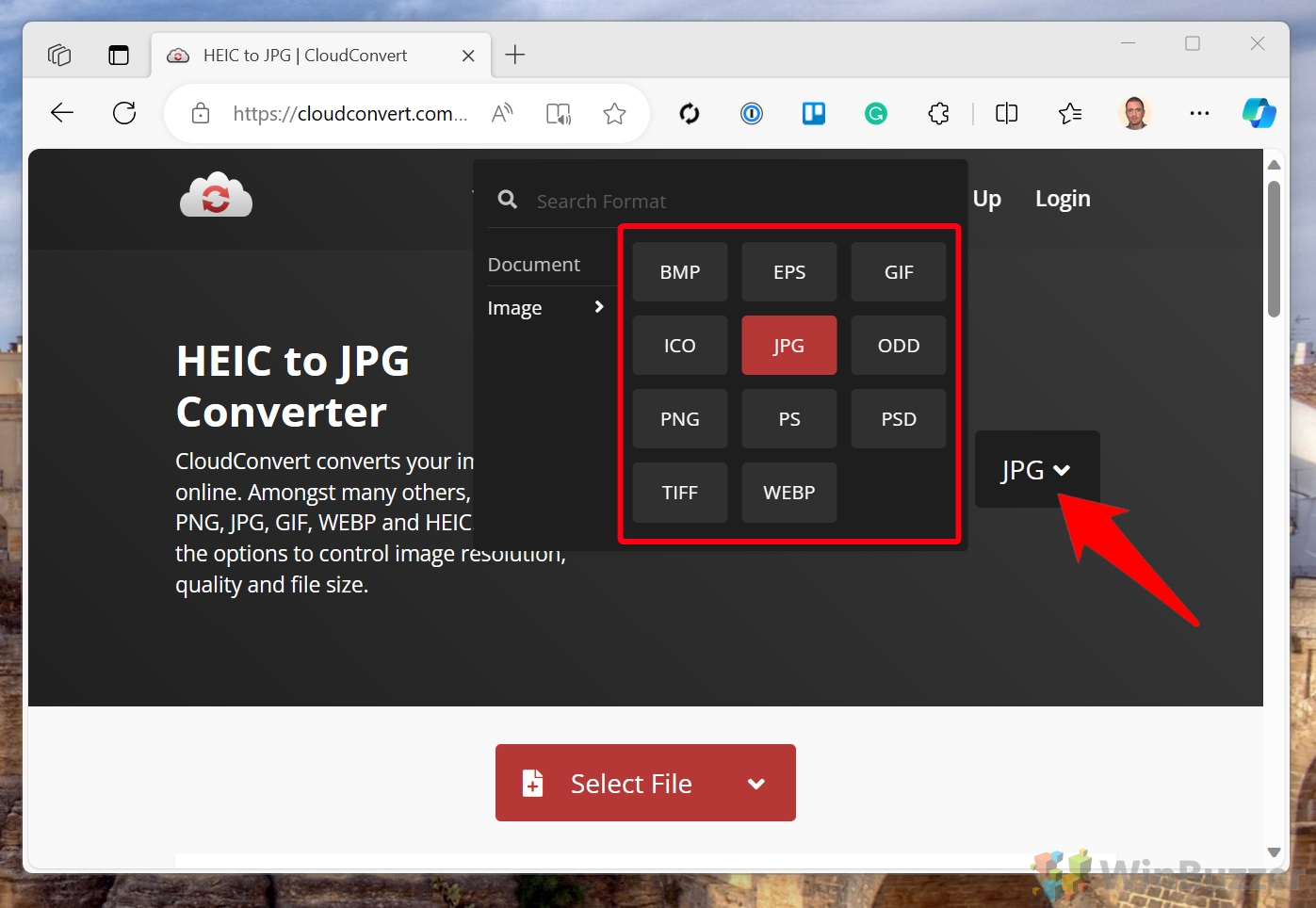This screenshot has width=1316, height=908.
Task: Open the workspaces icon in the title bar
Action: tap(59, 56)
